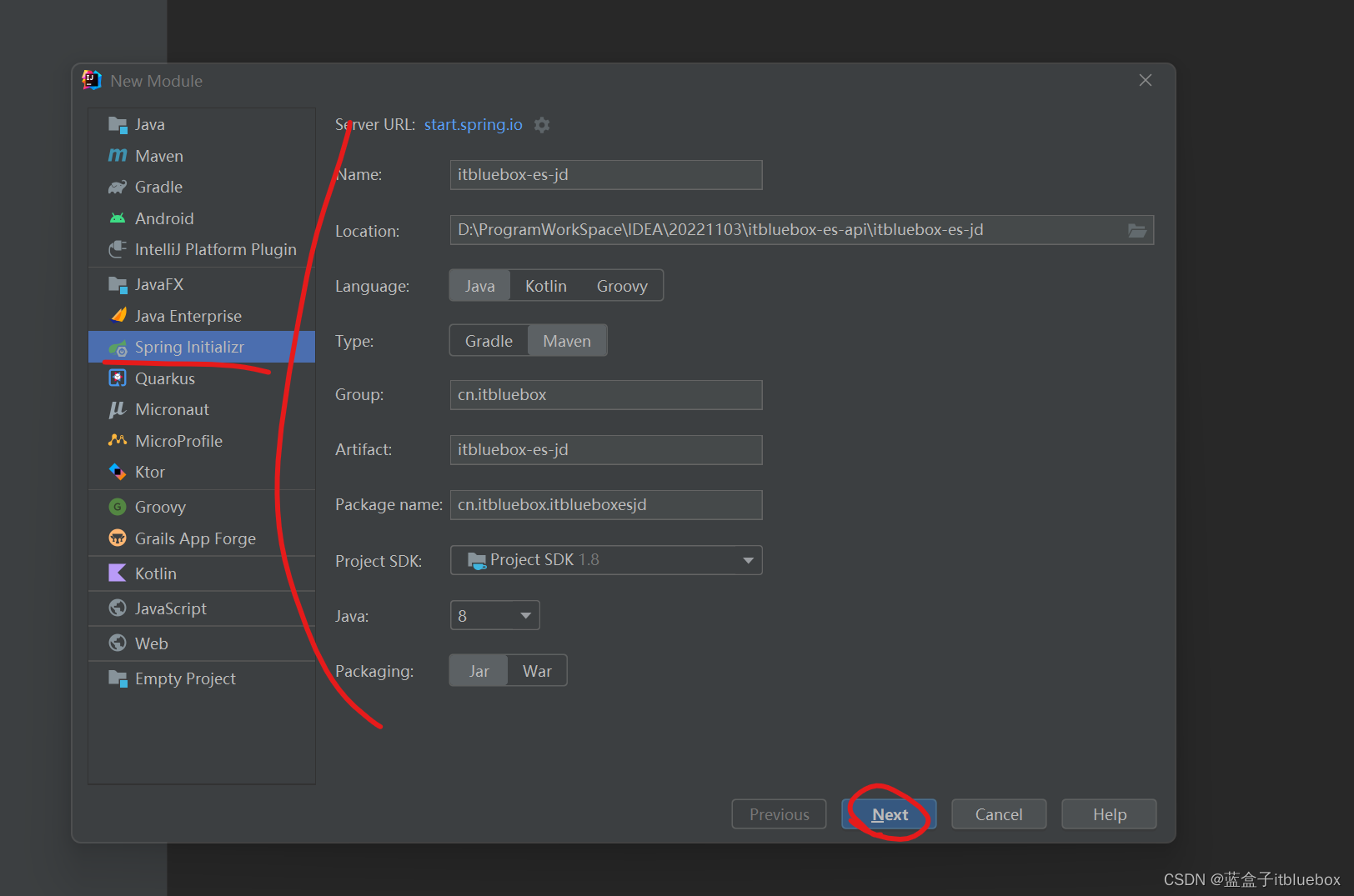Set packaging to Jar
The height and width of the screenshot is (896, 1354).
(x=479, y=671)
